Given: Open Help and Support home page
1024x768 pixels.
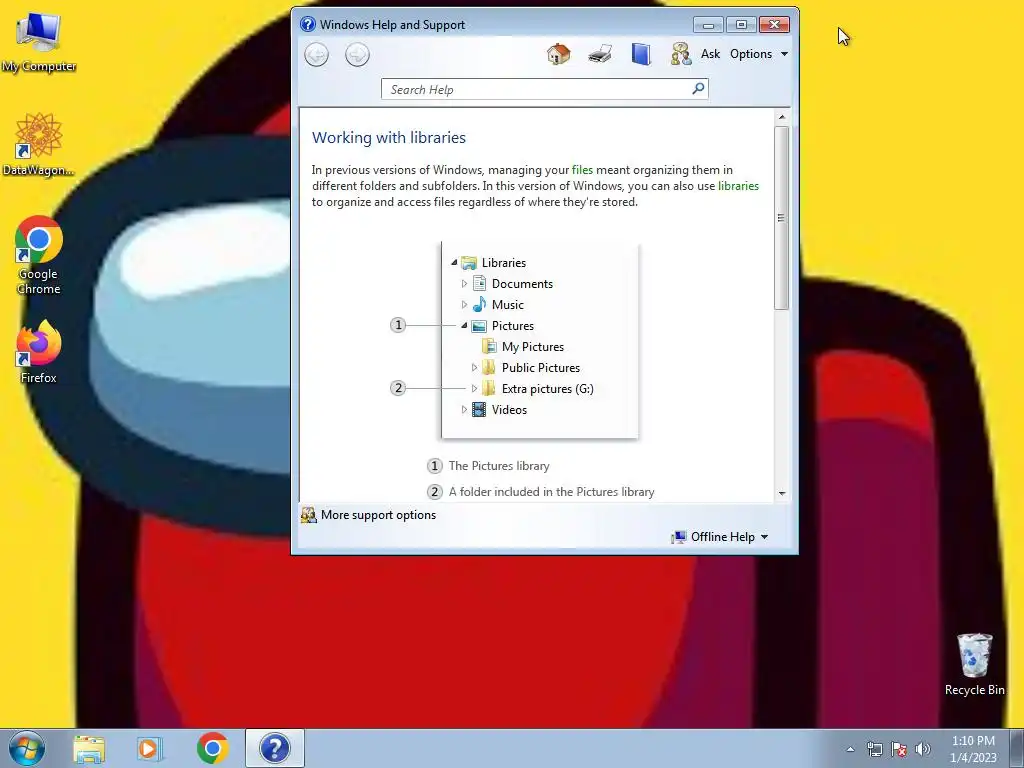Looking at the screenshot, I should coord(558,54).
